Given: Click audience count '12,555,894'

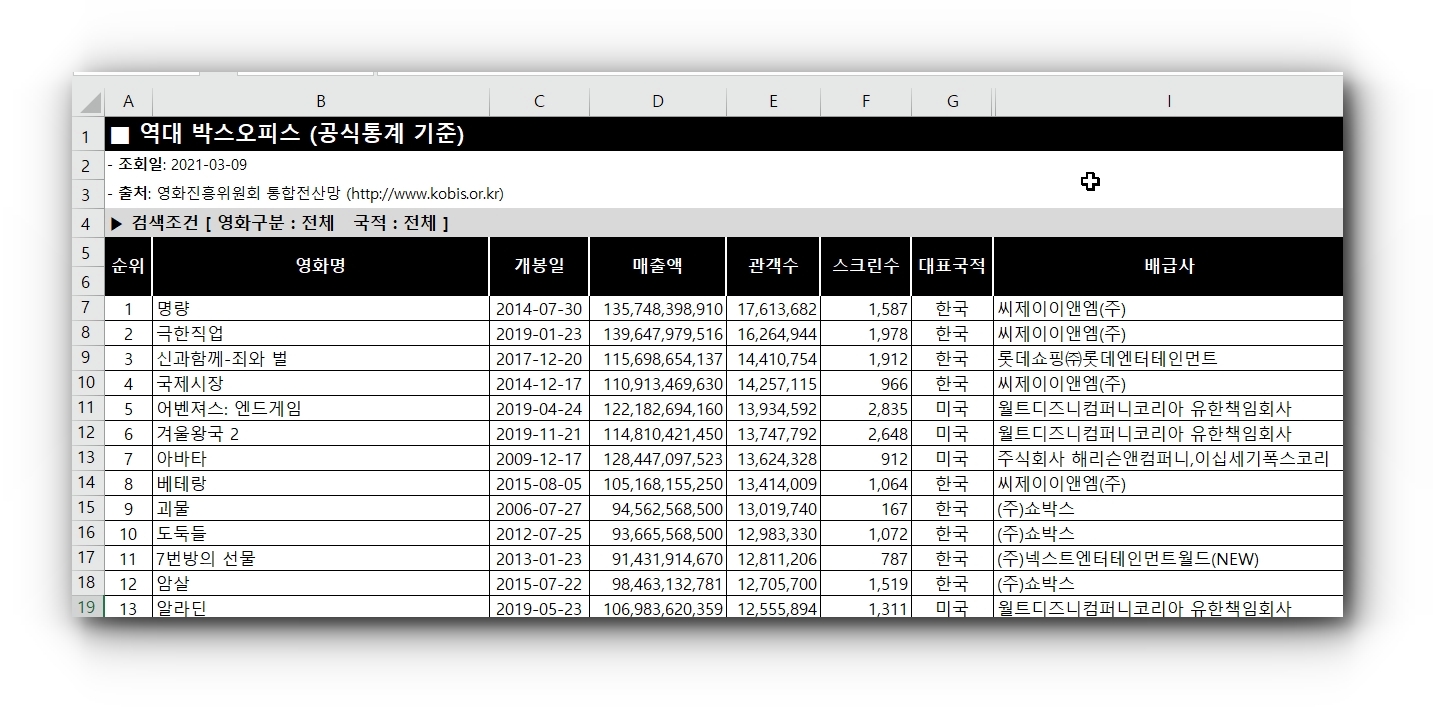Looking at the screenshot, I should point(773,607).
